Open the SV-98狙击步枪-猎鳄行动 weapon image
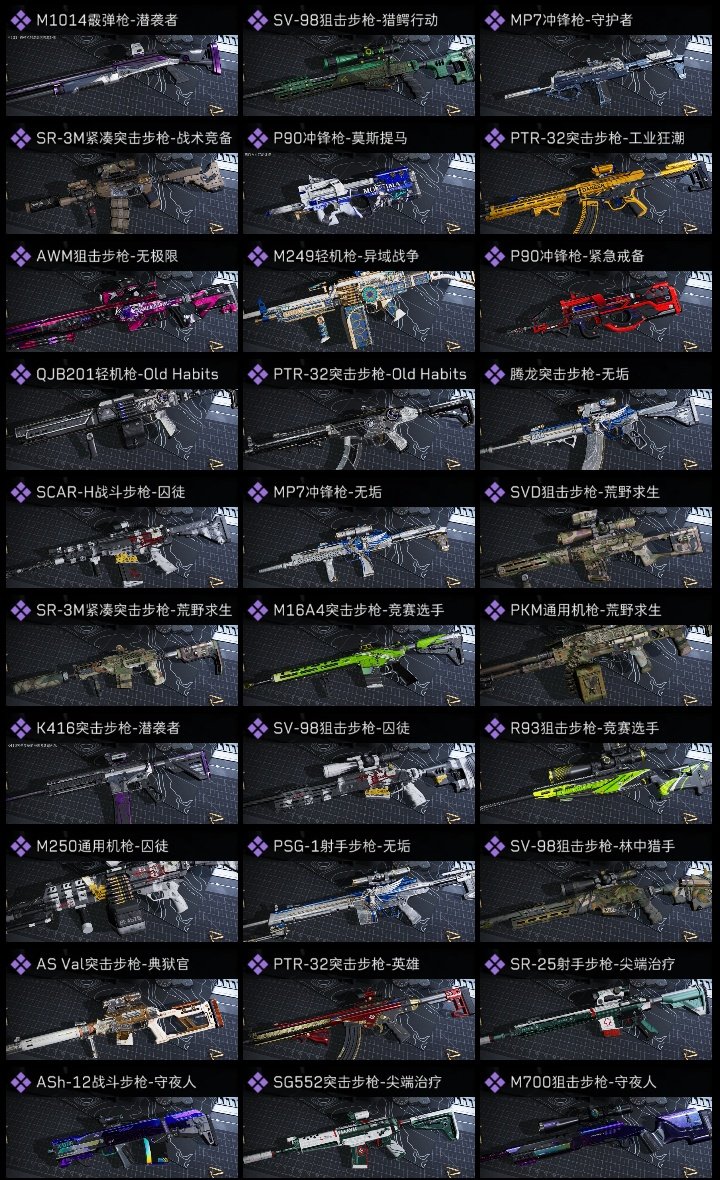720x1180 pixels. click(x=359, y=75)
